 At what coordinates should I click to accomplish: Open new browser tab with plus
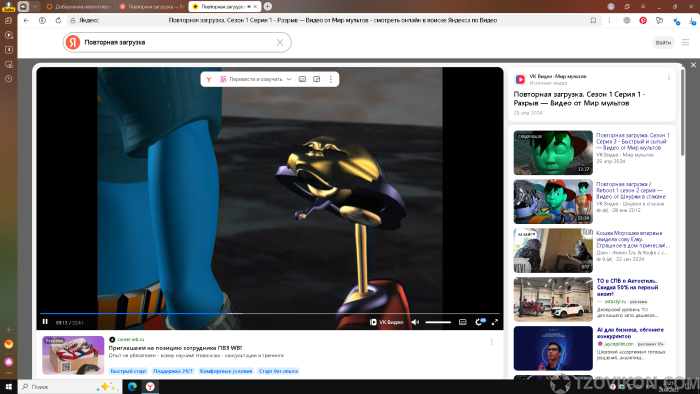268,6
